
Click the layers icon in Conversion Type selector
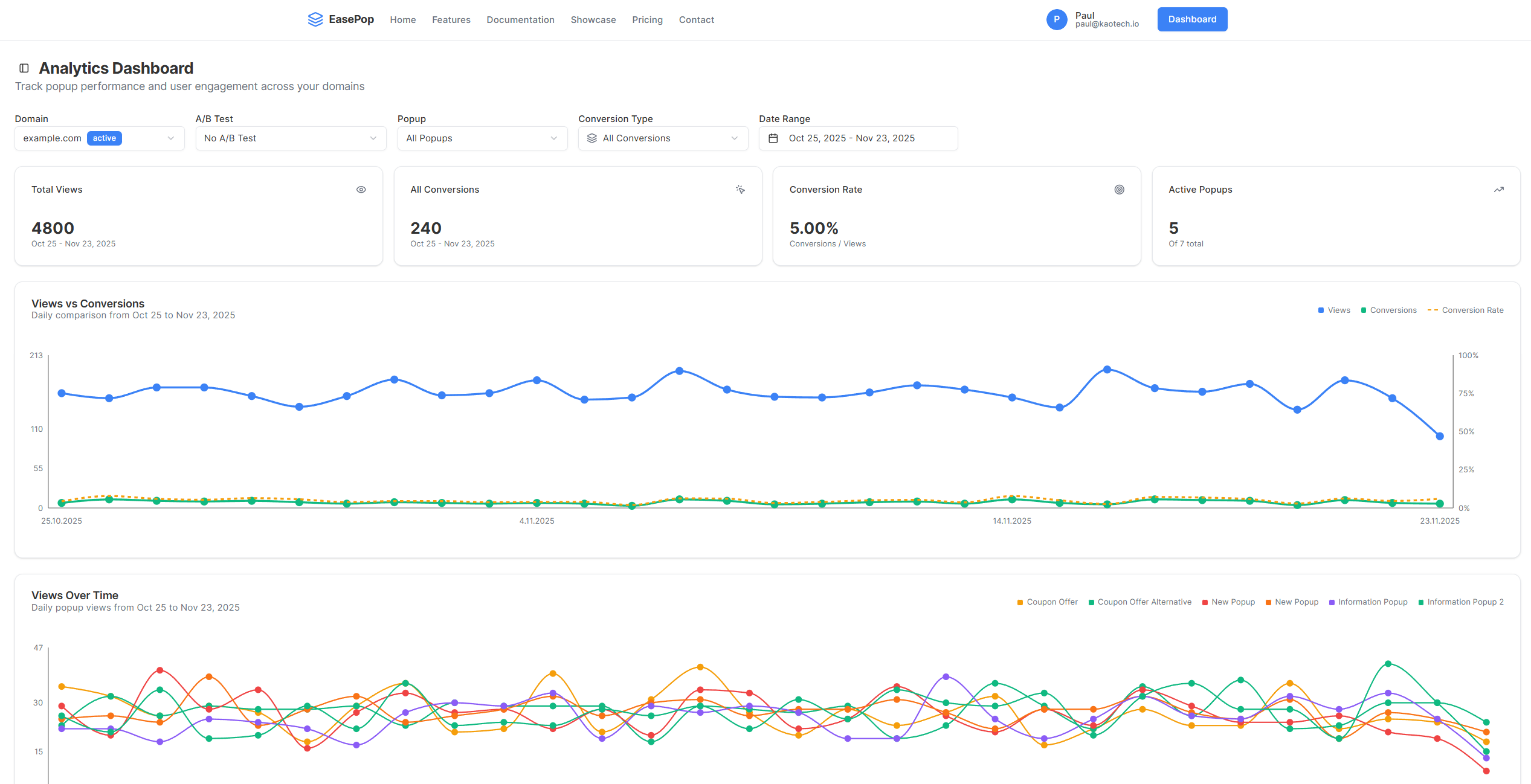tap(592, 138)
